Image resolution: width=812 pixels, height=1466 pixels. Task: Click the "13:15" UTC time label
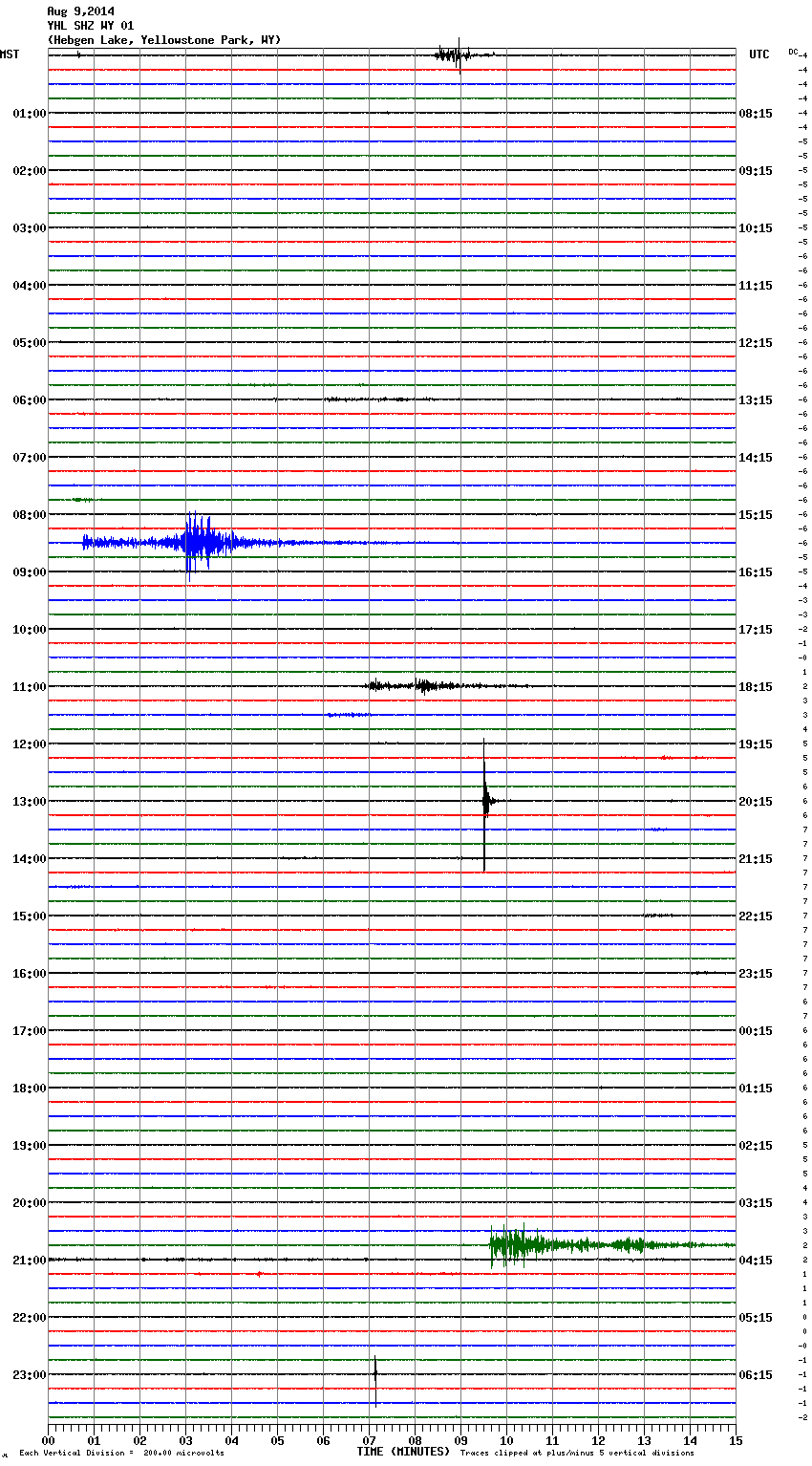756,399
